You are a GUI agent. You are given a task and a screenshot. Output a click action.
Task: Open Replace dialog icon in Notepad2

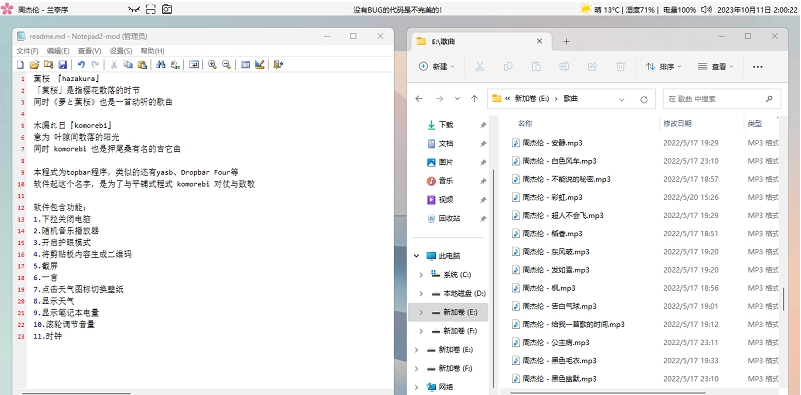(175, 64)
